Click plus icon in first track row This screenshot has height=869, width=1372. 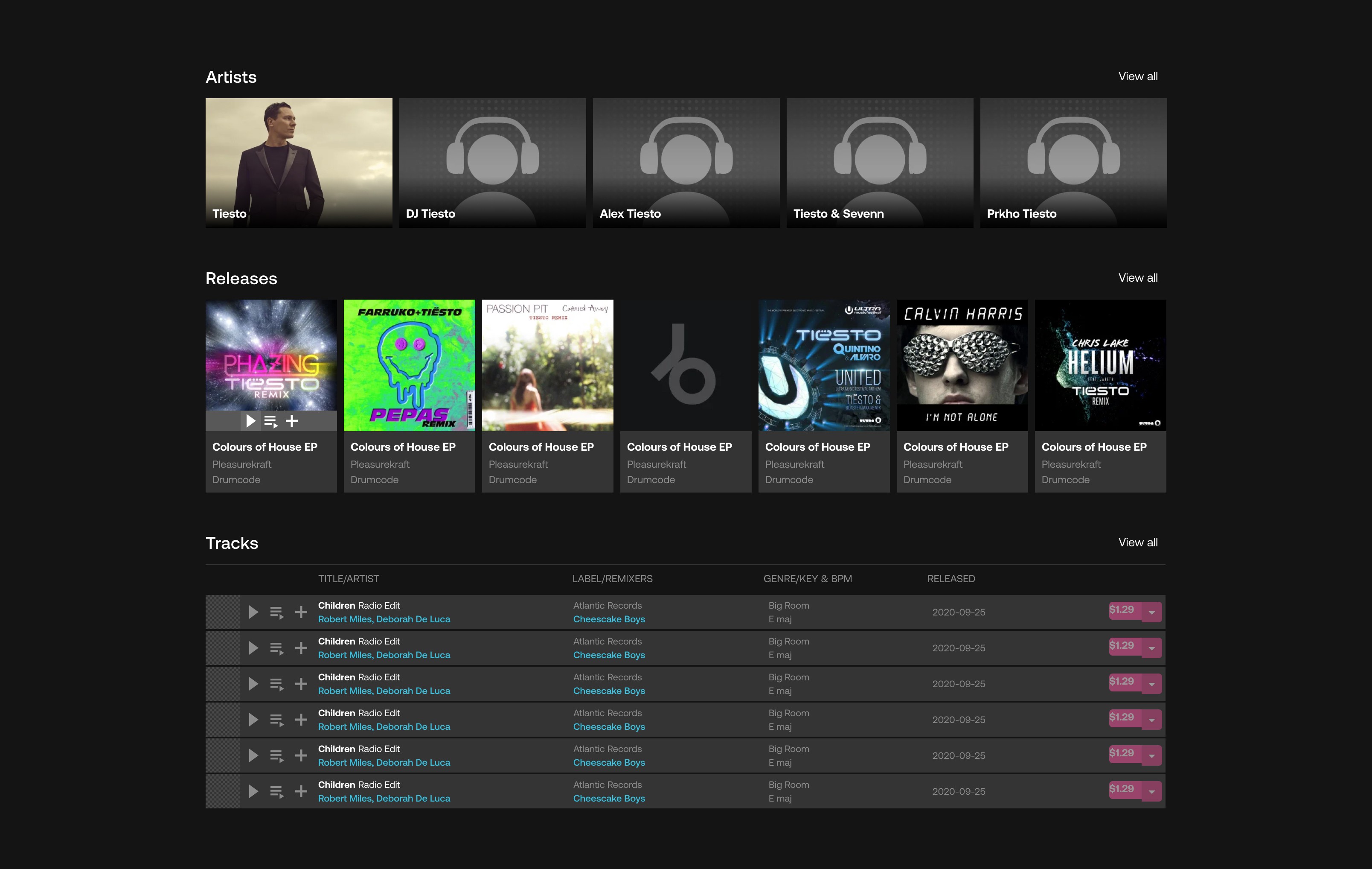[301, 612]
